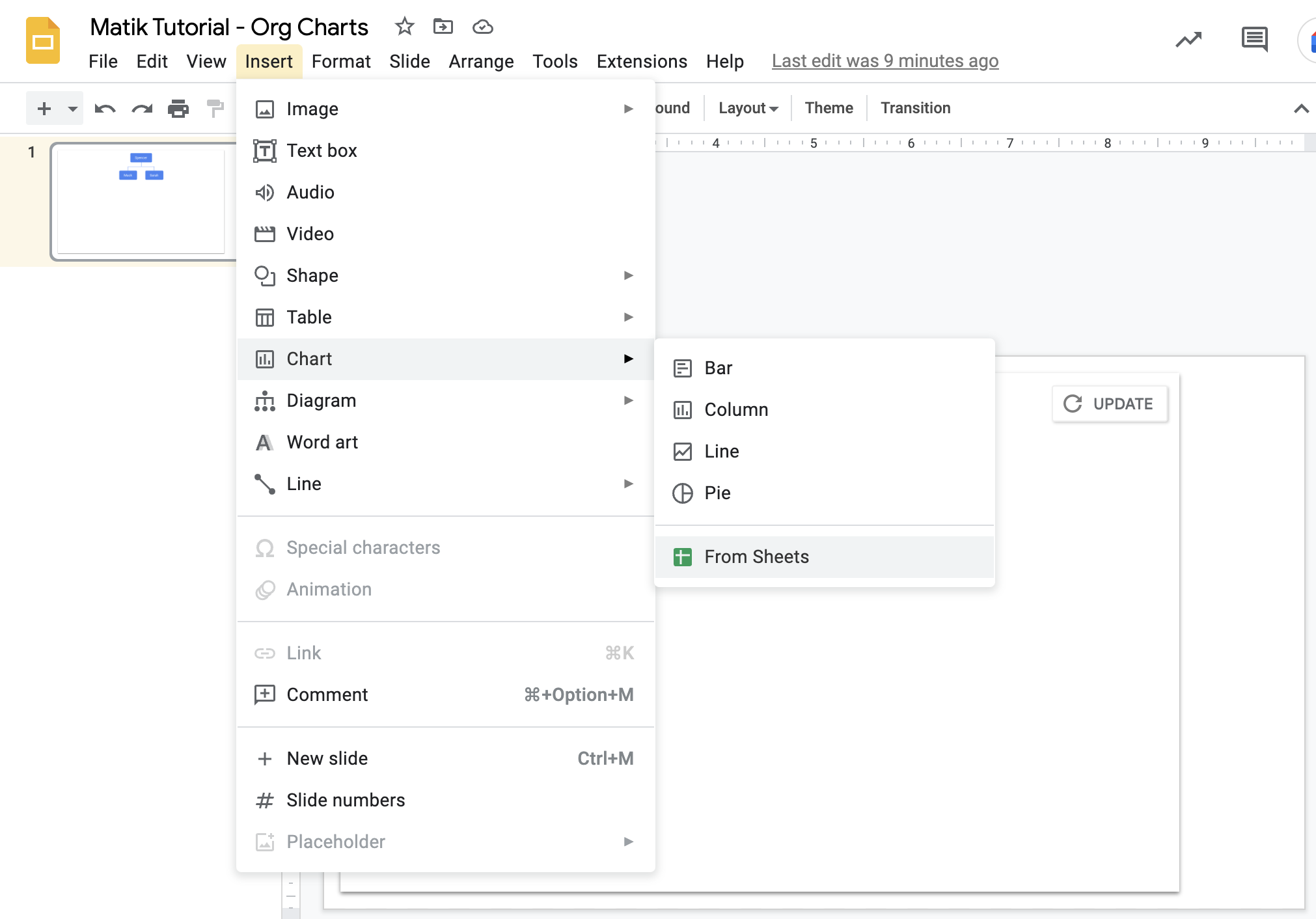Click the Diagram hierarchy icon
The image size is (1316, 919).
(264, 401)
